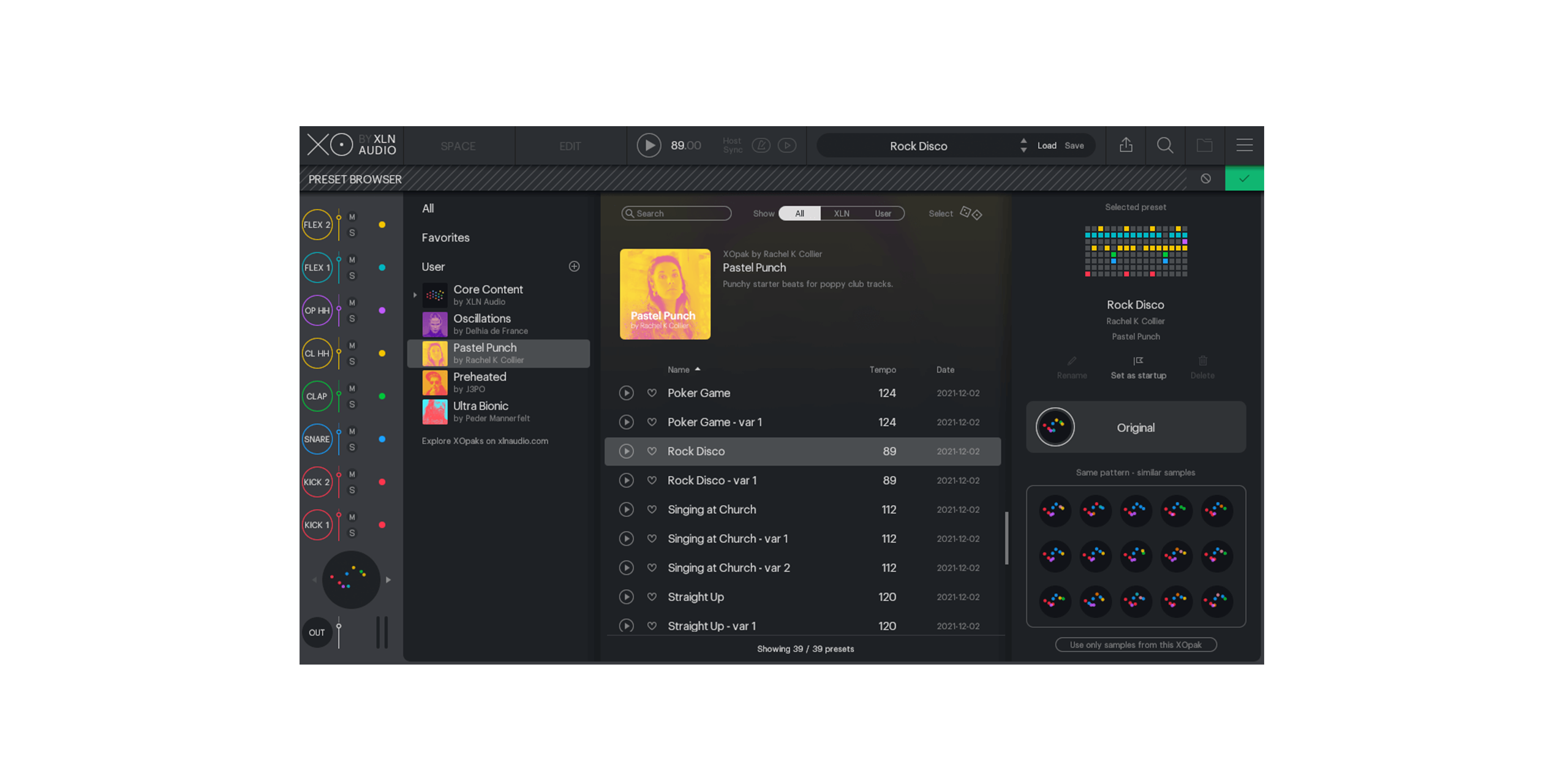
Task: Click the random dice select icon
Action: click(x=970, y=213)
